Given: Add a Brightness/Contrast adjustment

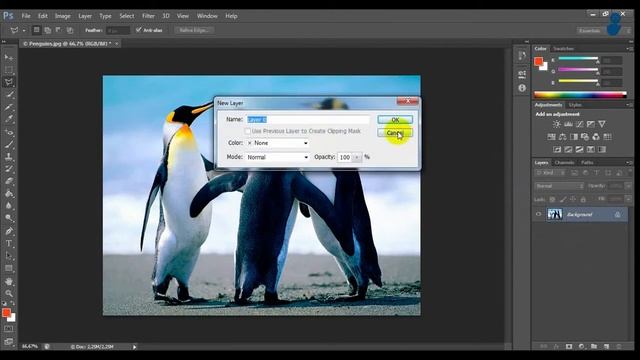Looking at the screenshot, I should pos(557,124).
